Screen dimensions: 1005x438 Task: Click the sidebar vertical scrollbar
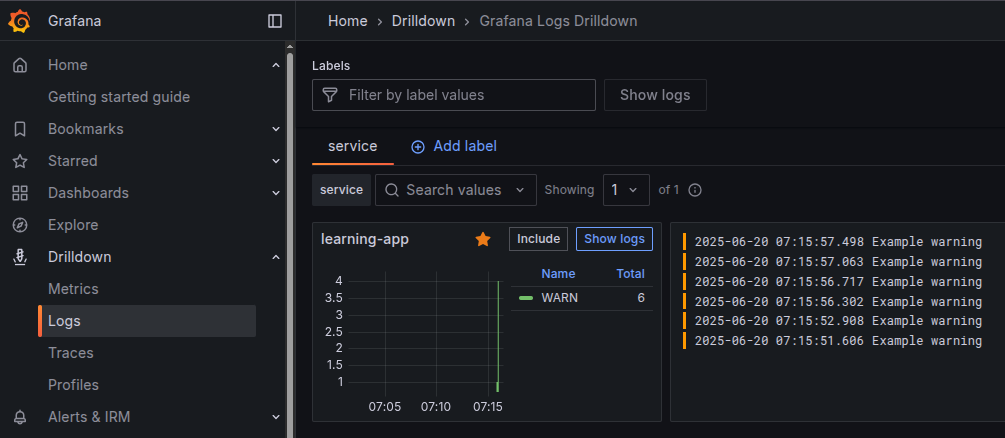pos(290,244)
